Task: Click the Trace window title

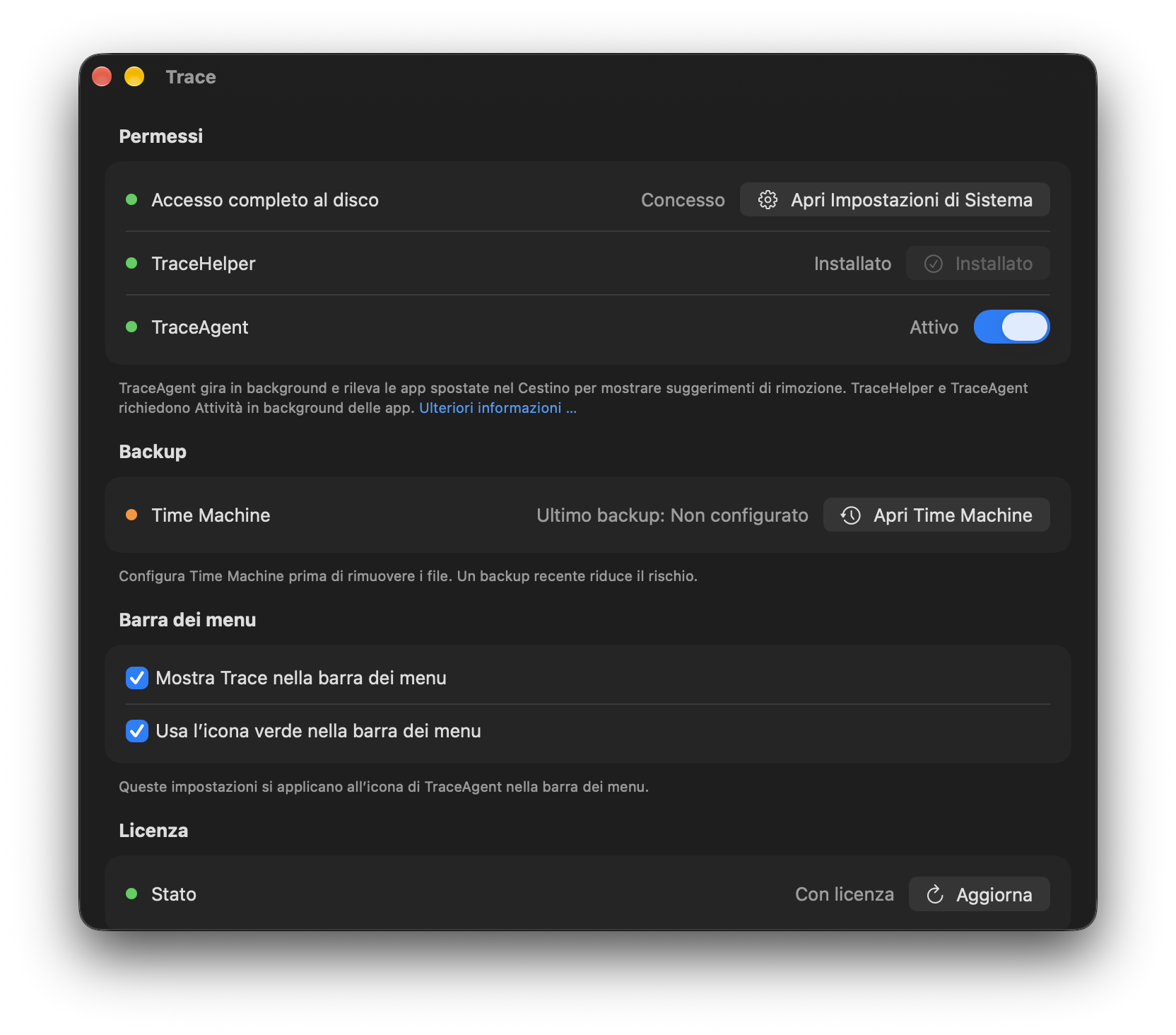Action: [x=191, y=77]
